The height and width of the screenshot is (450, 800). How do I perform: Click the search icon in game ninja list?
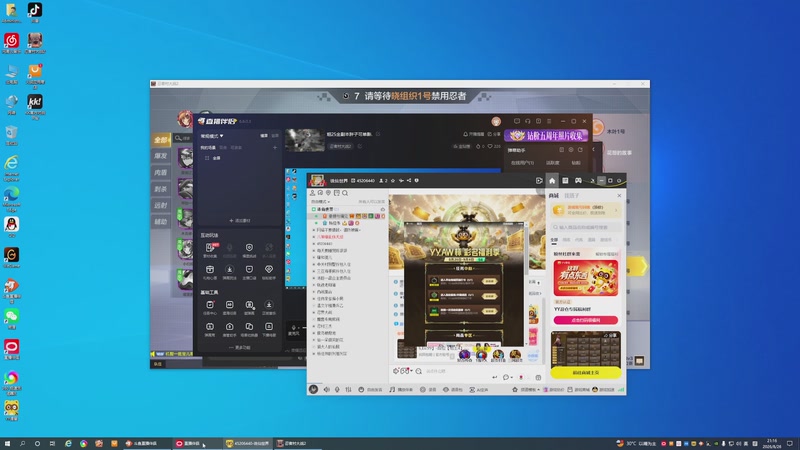[179, 138]
